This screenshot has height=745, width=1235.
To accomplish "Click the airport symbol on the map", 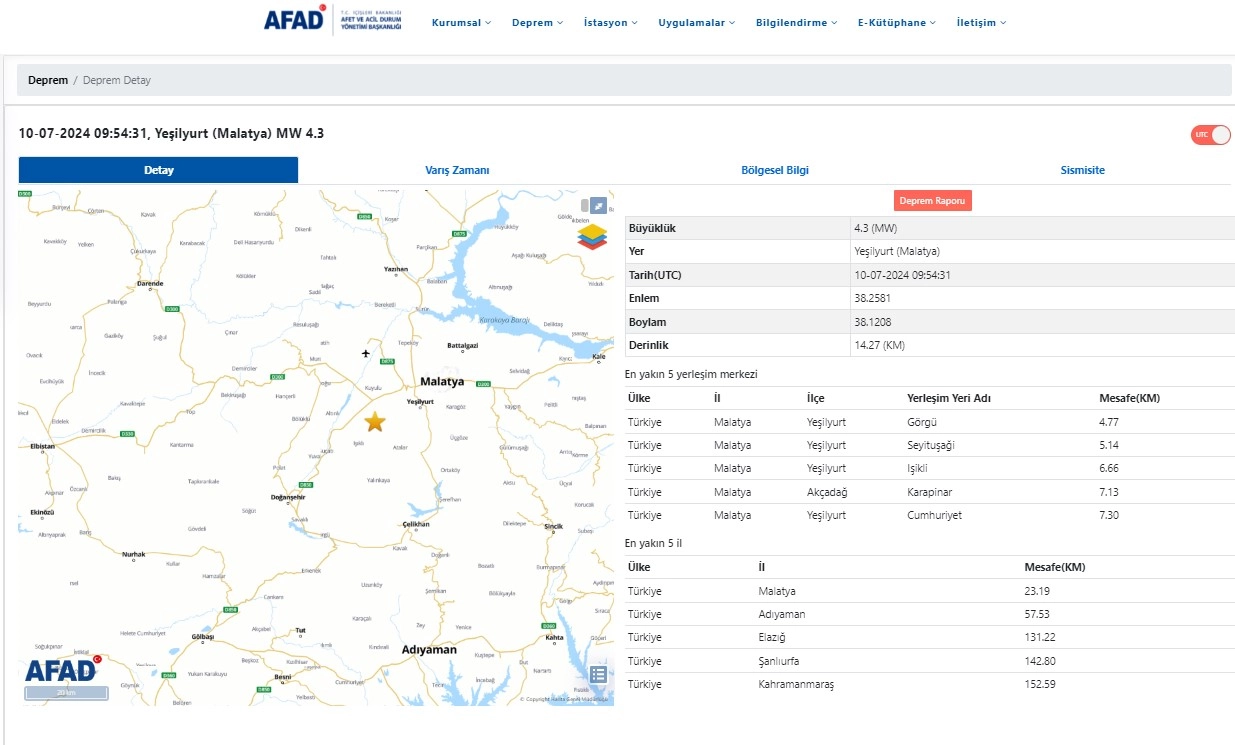I will [365, 353].
